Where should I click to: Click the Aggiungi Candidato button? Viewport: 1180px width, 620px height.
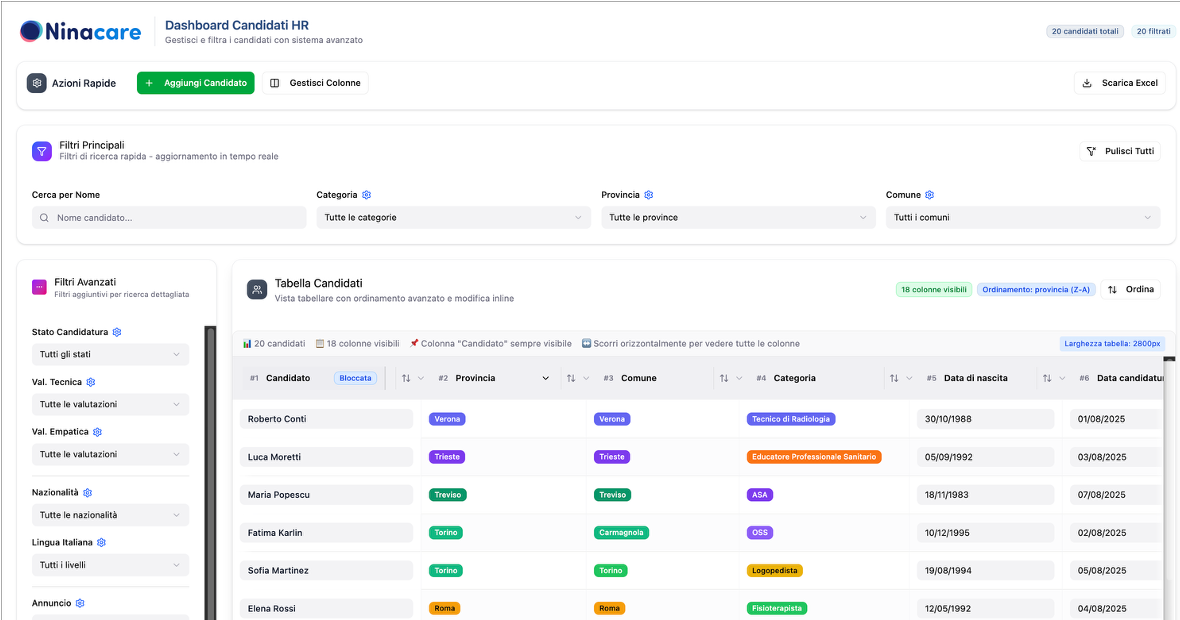coord(196,83)
